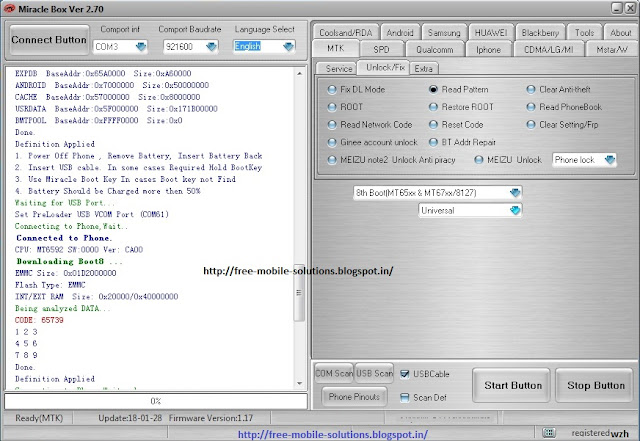Click the CODE: 65739 log line
Viewport: 640px width, 441px height.
[x=39, y=320]
